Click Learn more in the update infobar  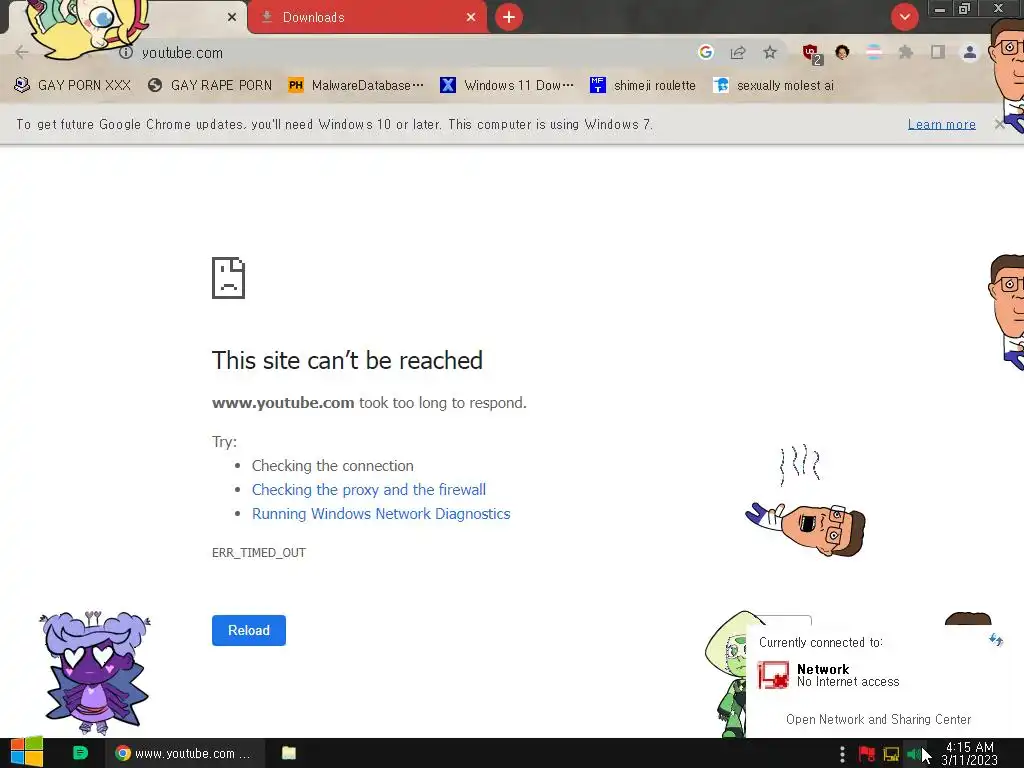[942, 124]
